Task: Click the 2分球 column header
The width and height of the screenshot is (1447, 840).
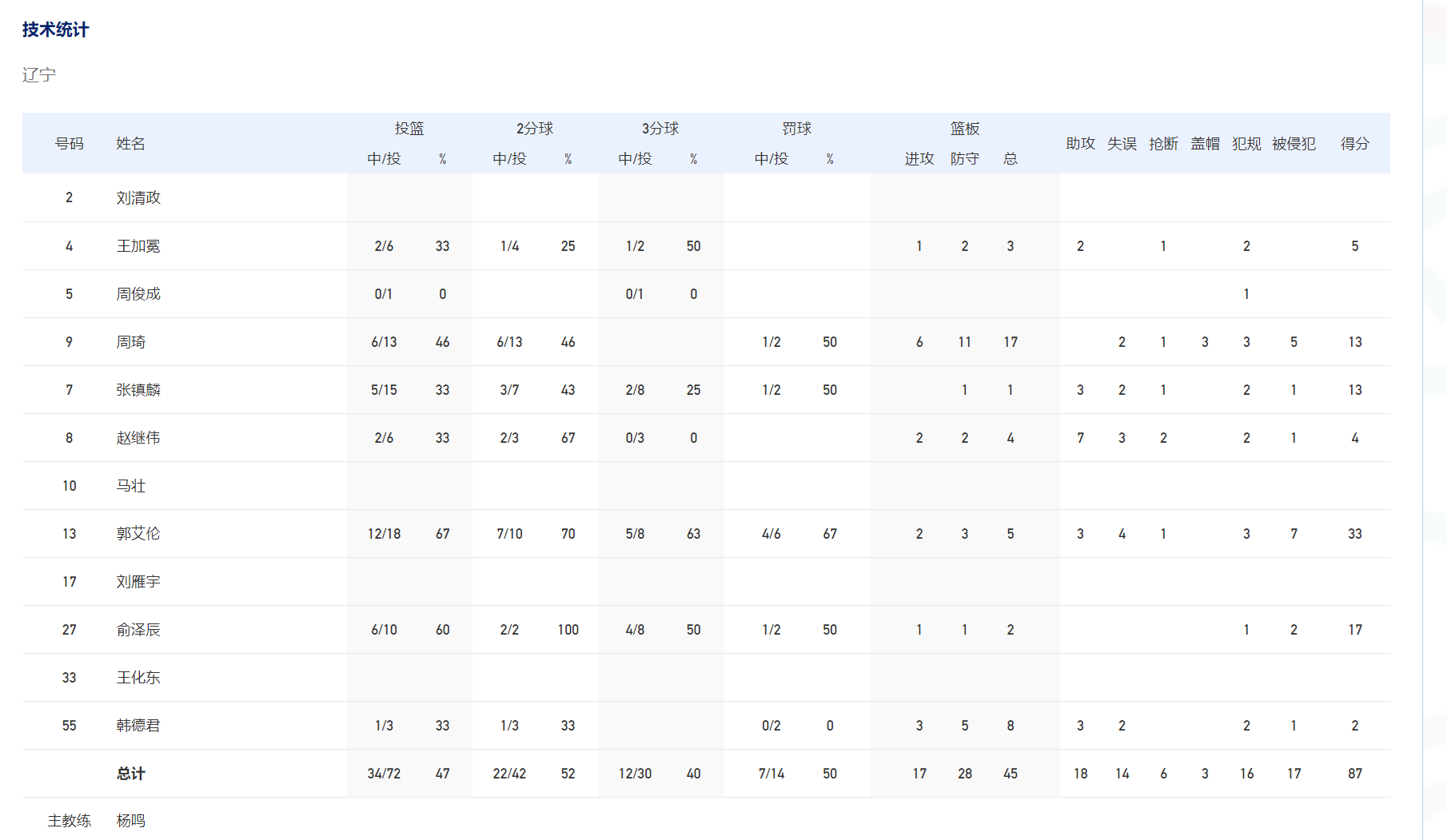Action: click(535, 129)
